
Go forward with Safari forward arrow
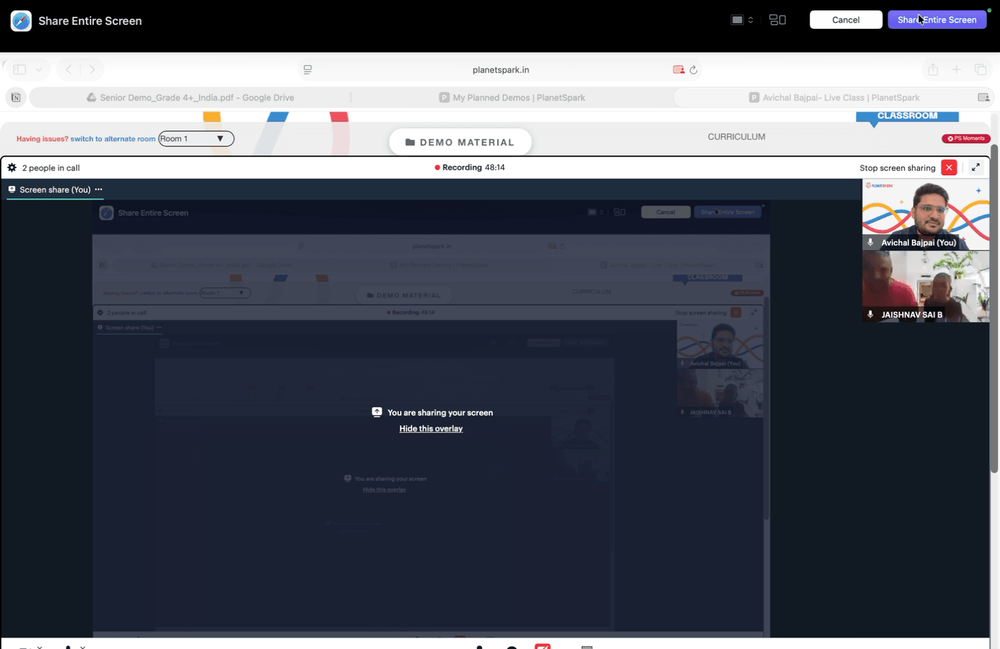[92, 69]
